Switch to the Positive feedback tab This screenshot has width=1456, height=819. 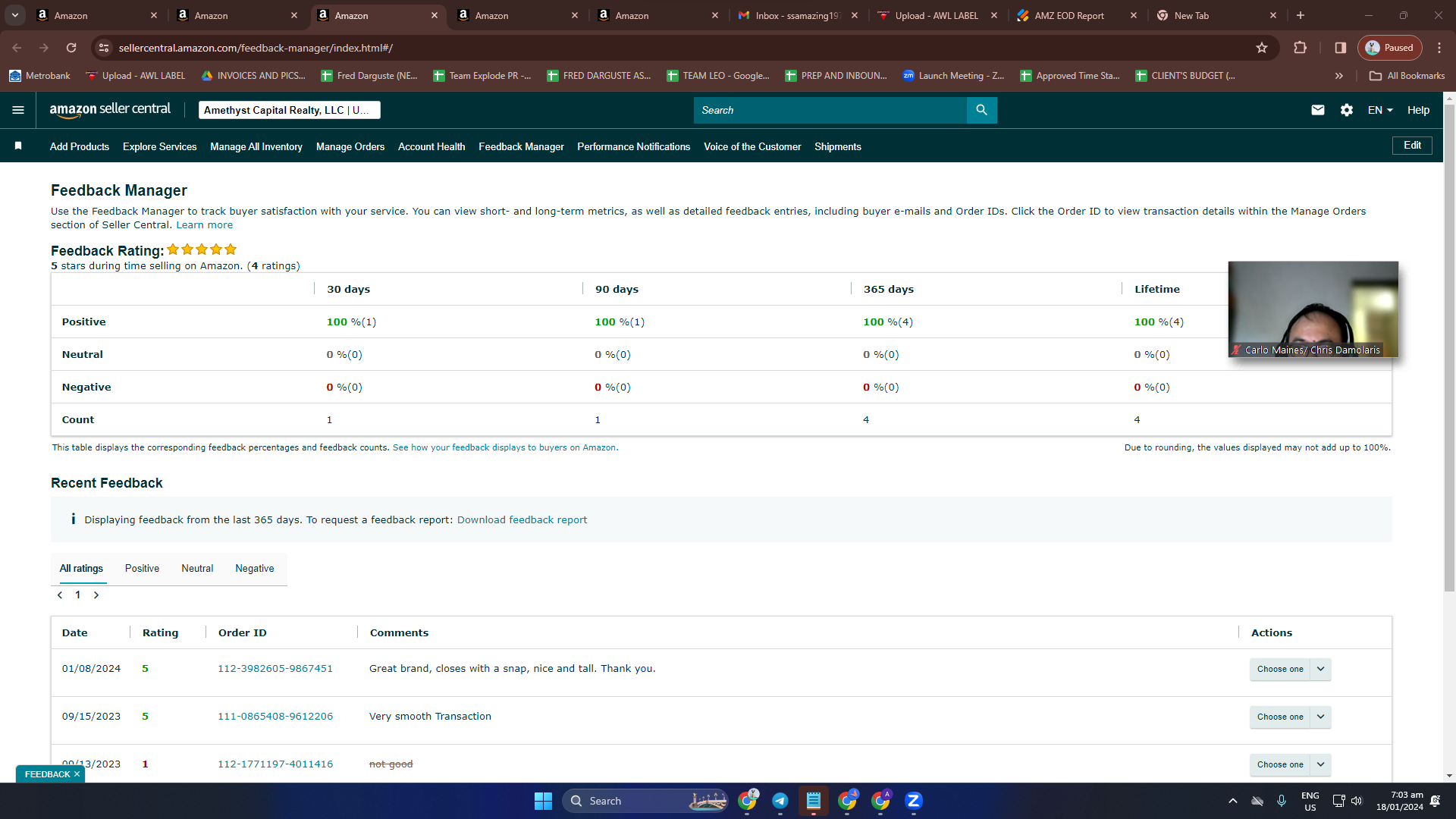142,569
